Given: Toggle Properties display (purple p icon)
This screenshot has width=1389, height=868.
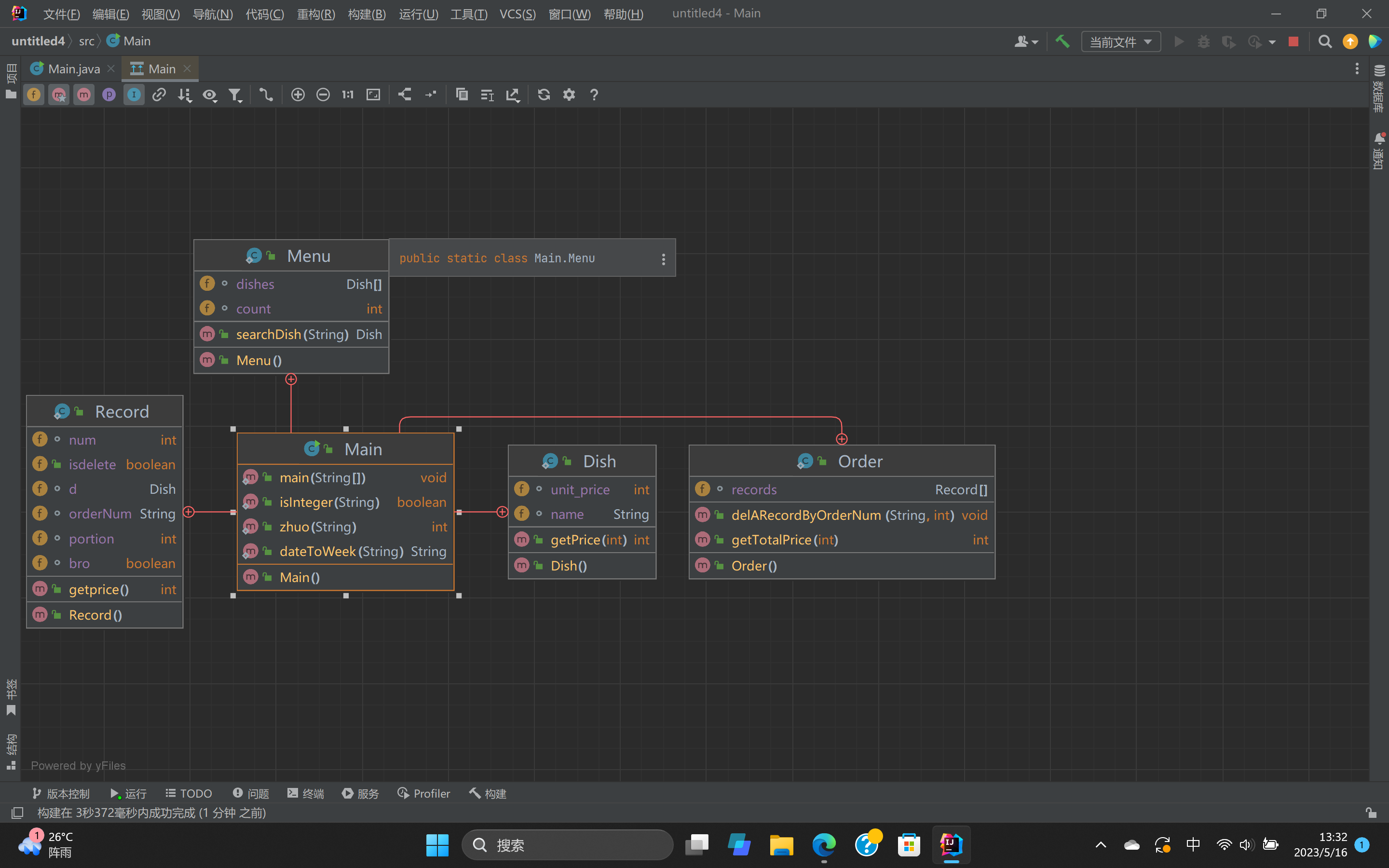Looking at the screenshot, I should coord(109,95).
